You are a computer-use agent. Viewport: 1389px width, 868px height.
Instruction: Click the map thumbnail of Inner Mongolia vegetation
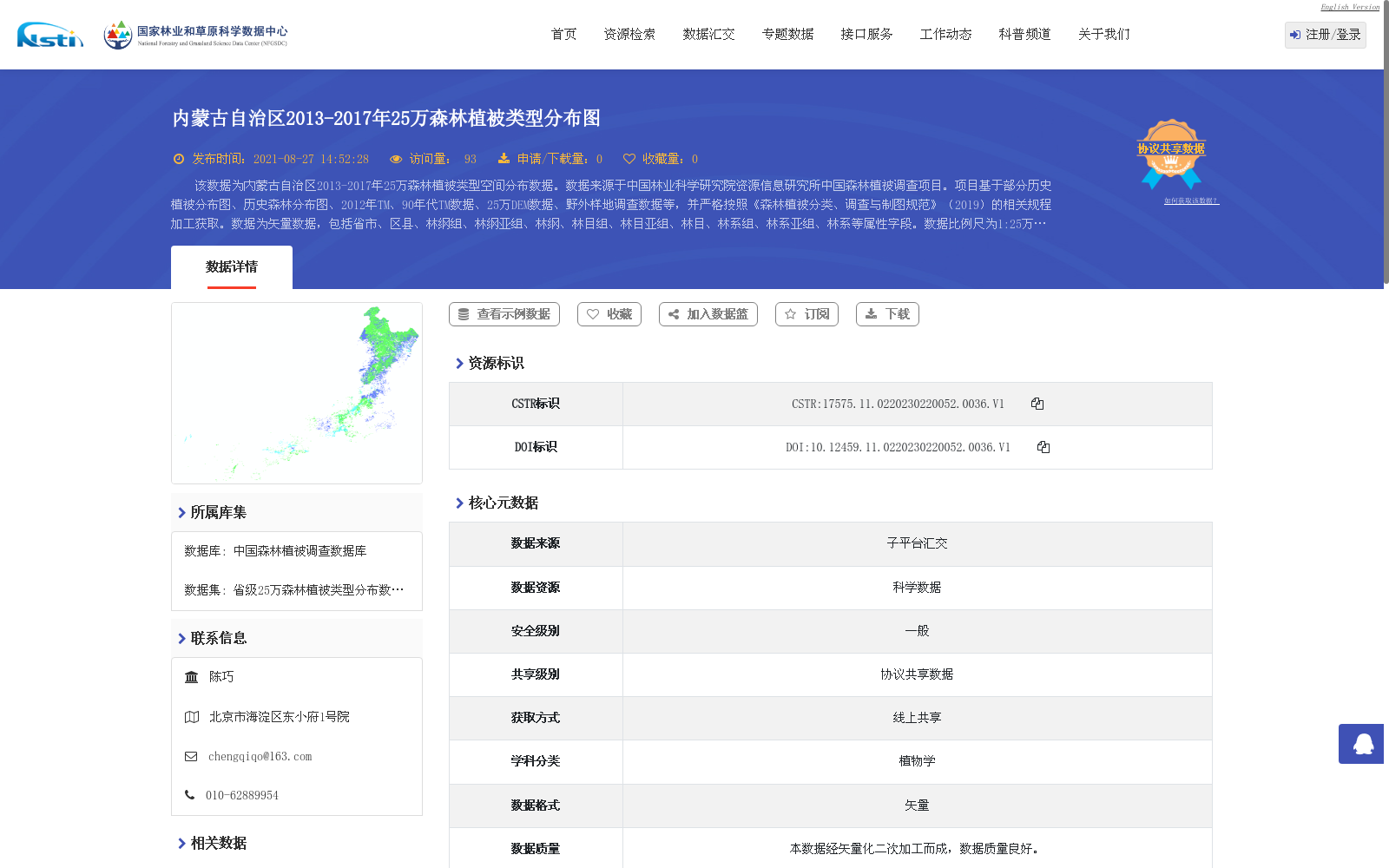coord(297,393)
